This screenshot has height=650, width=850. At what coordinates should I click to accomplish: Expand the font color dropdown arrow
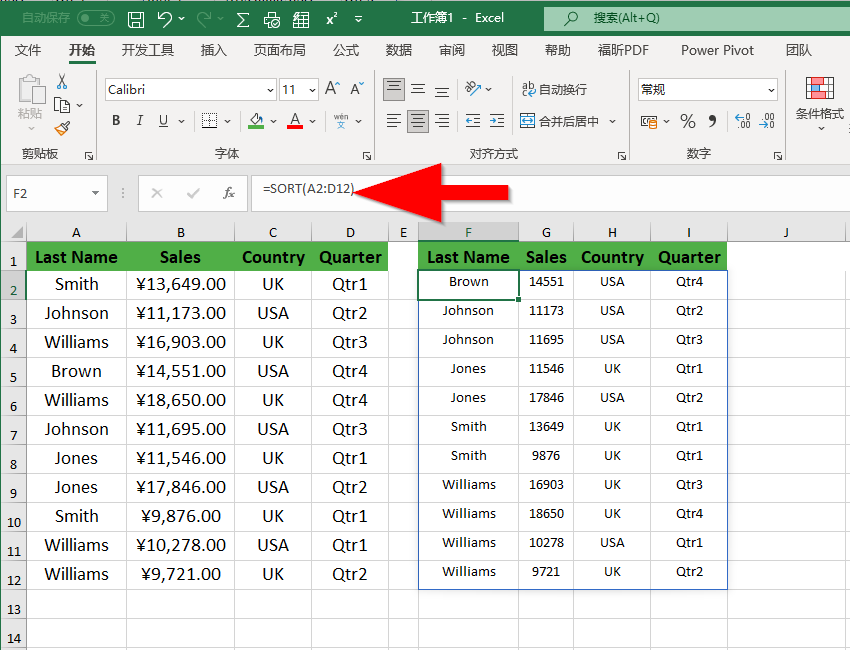pyautogui.click(x=312, y=121)
